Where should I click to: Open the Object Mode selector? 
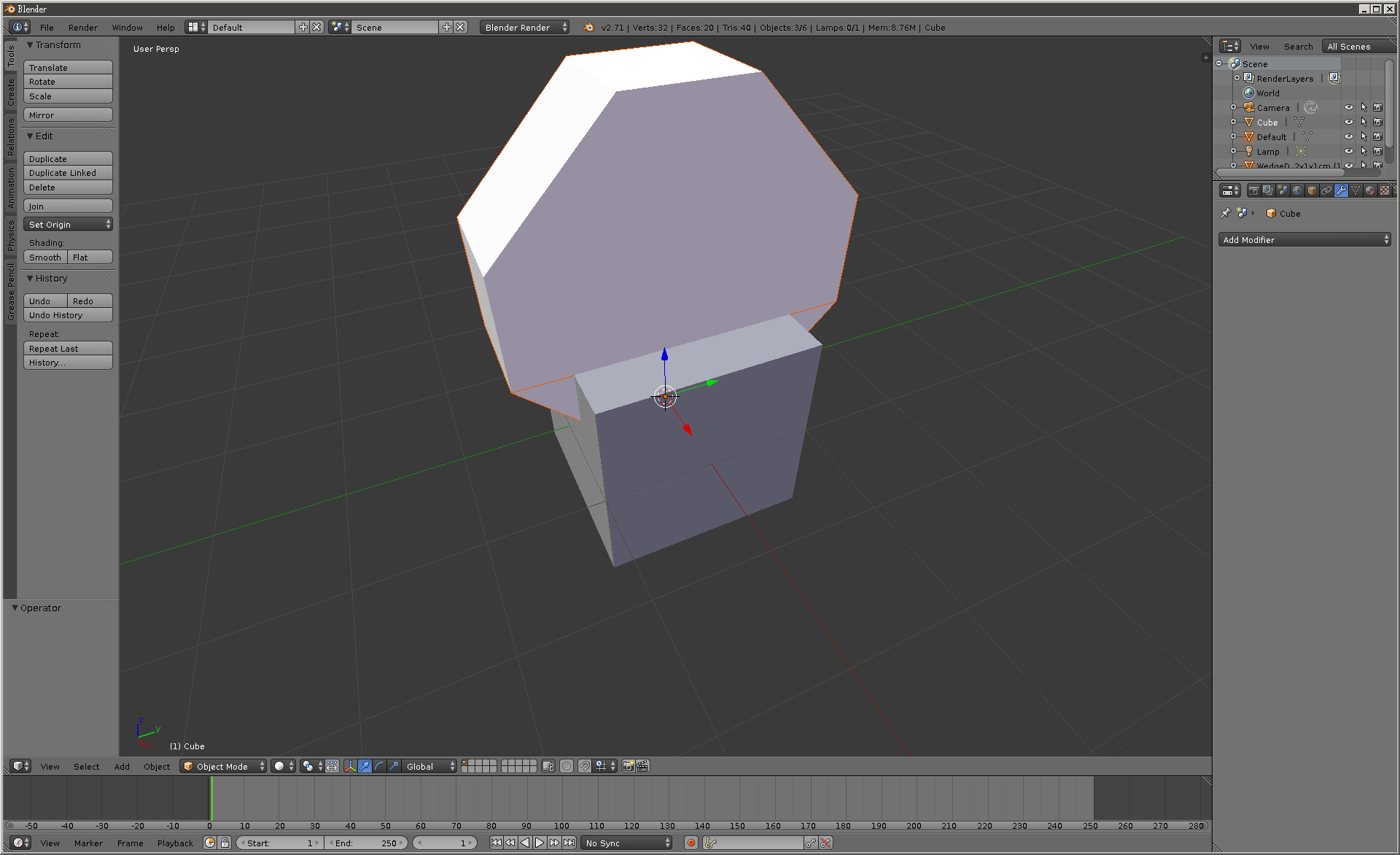(223, 766)
